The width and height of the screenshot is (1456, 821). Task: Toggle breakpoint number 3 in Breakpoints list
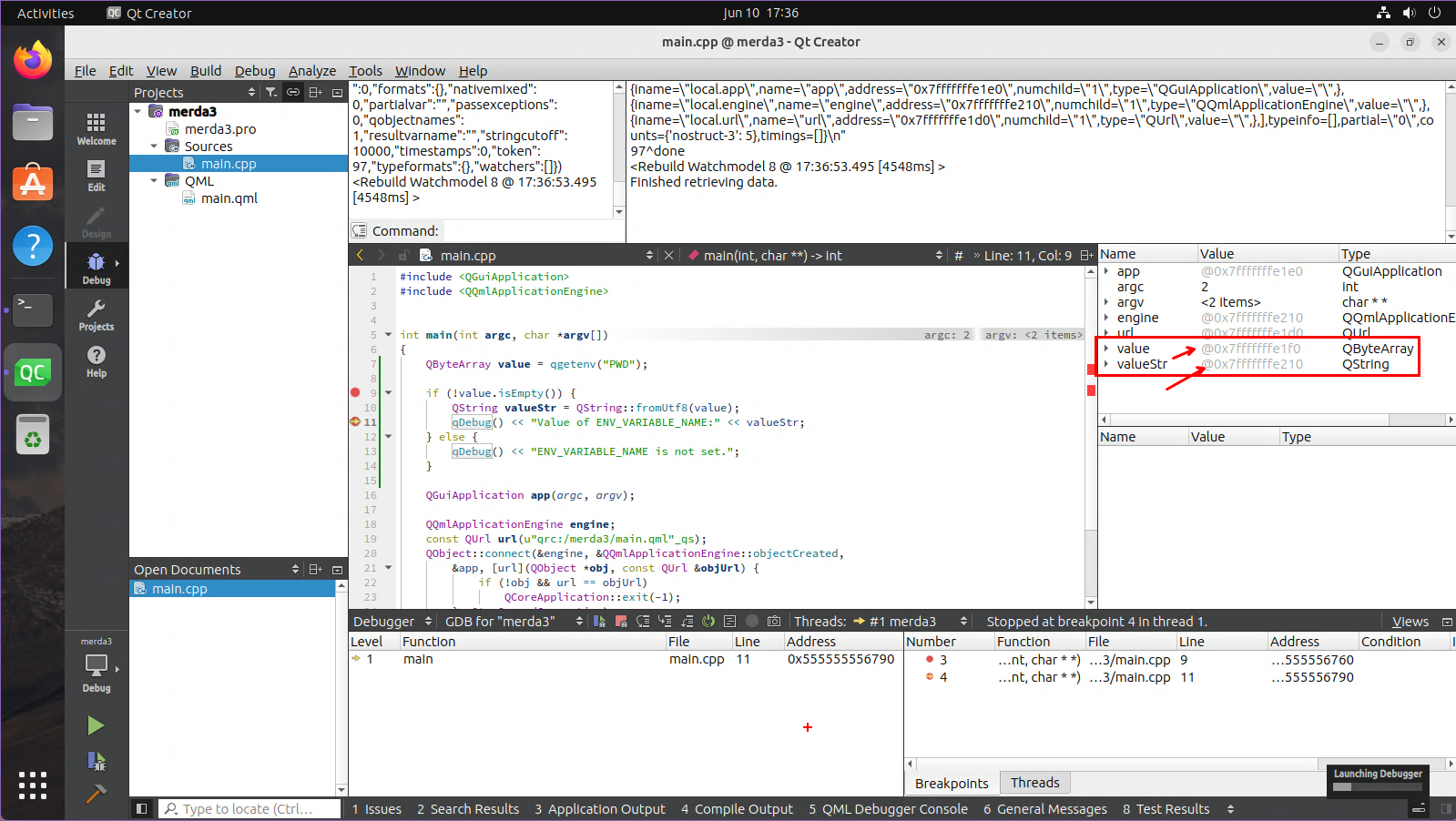coord(930,659)
